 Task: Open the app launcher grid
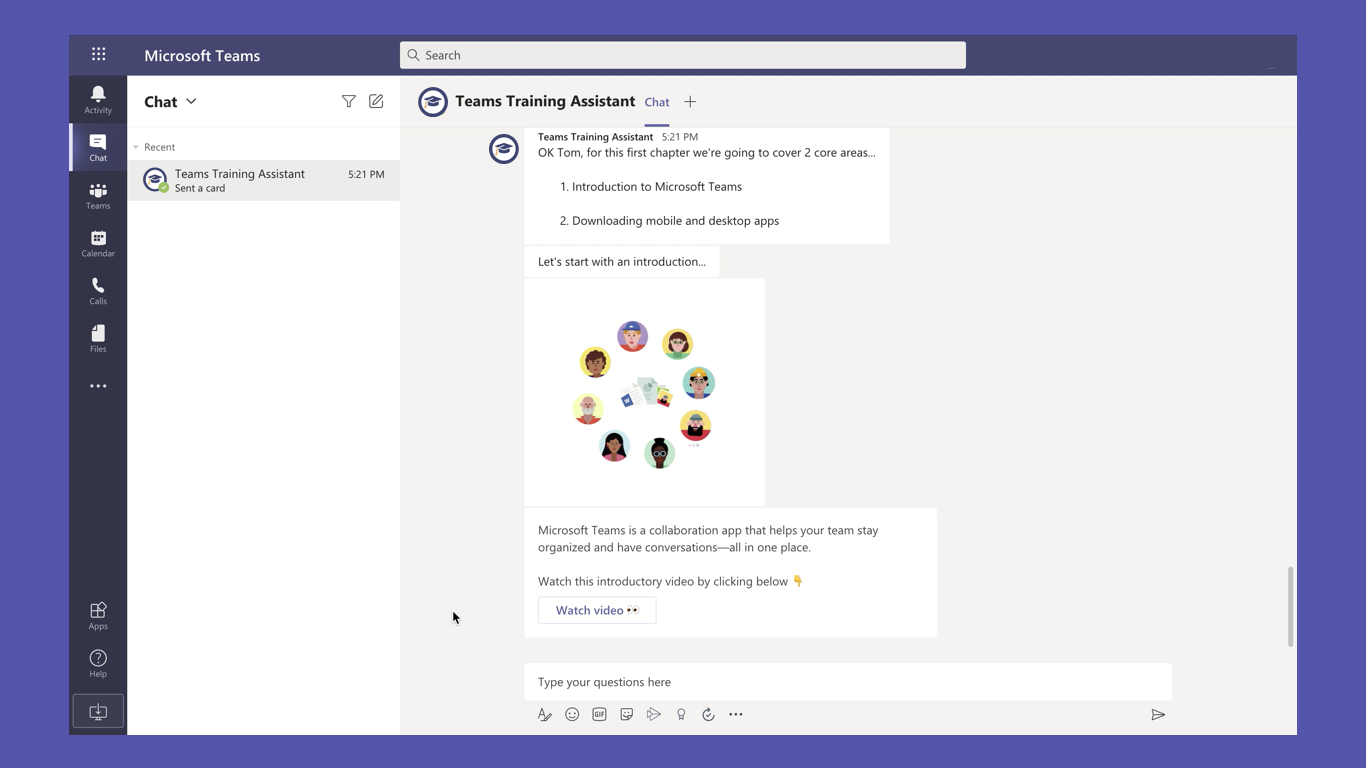pyautogui.click(x=98, y=55)
